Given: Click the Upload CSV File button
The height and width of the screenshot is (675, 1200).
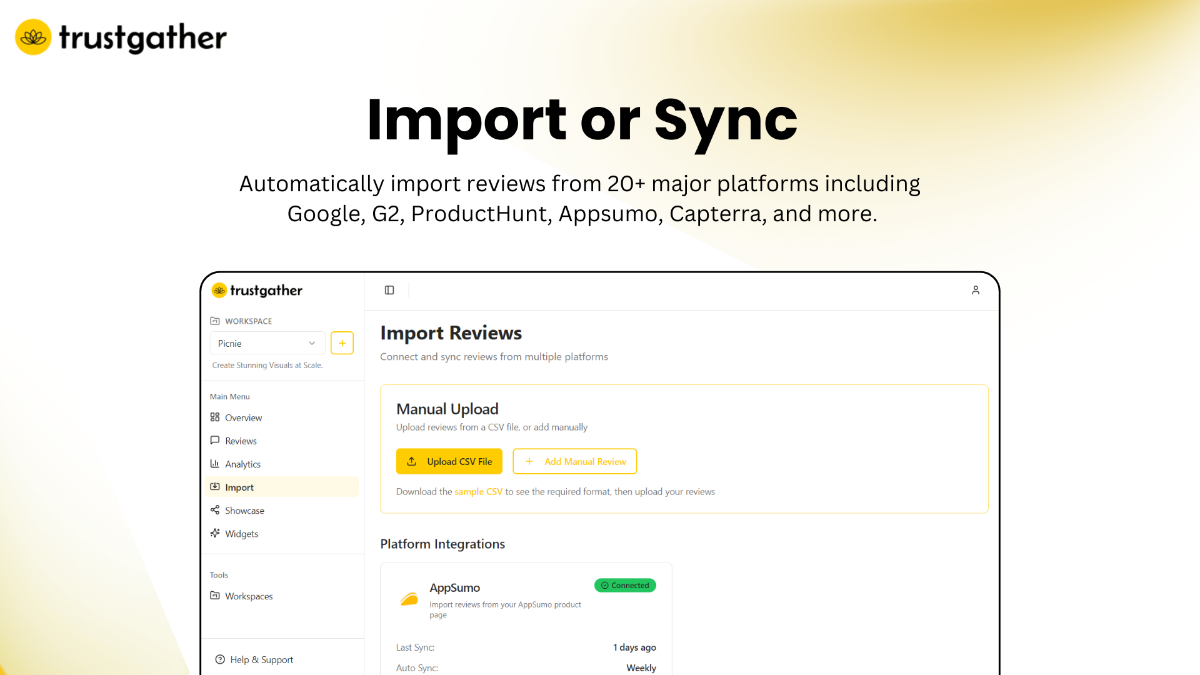Looking at the screenshot, I should click(x=449, y=461).
